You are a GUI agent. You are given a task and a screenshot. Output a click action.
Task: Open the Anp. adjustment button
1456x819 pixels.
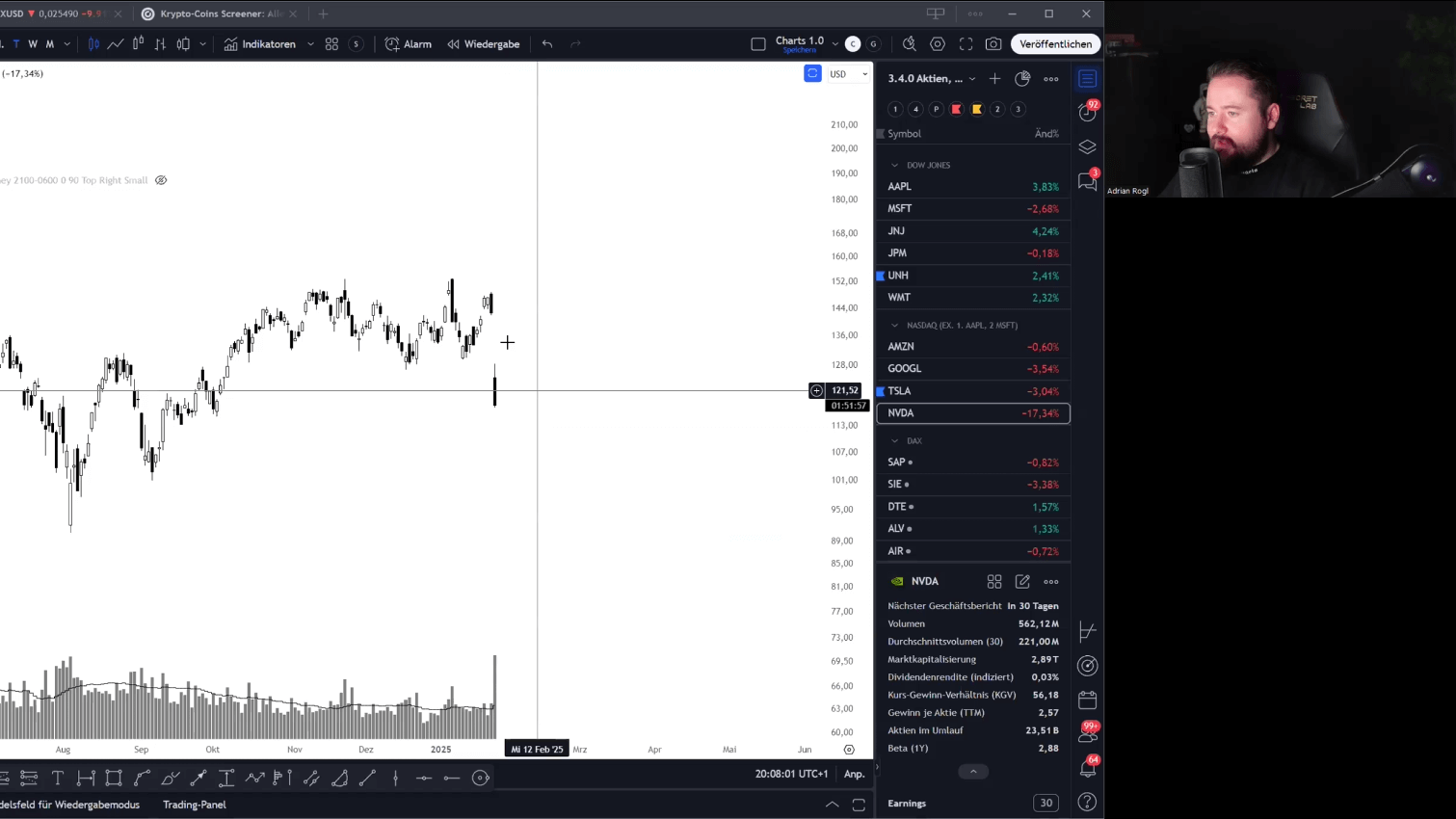pos(854,774)
